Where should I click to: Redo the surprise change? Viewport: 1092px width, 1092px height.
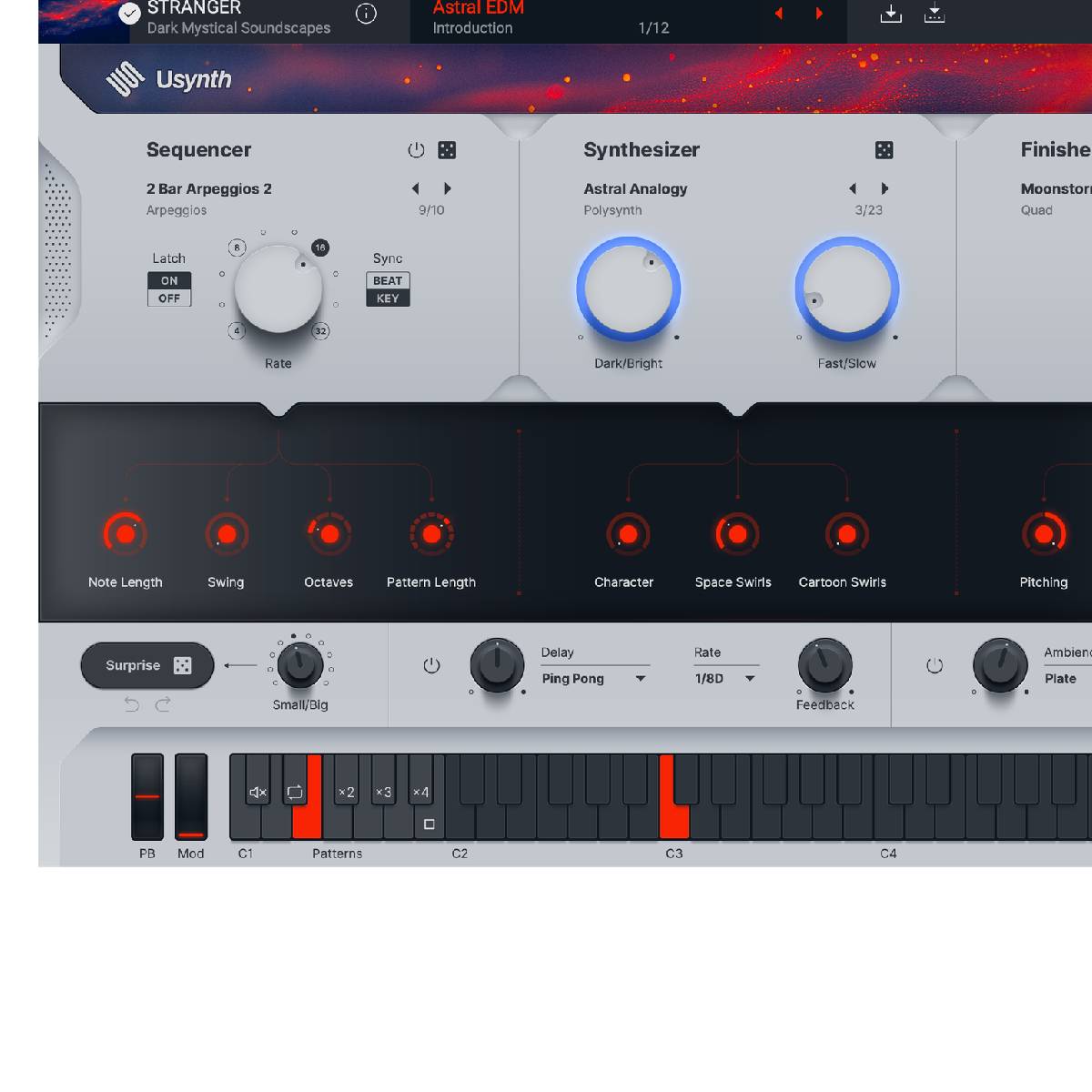tap(163, 704)
